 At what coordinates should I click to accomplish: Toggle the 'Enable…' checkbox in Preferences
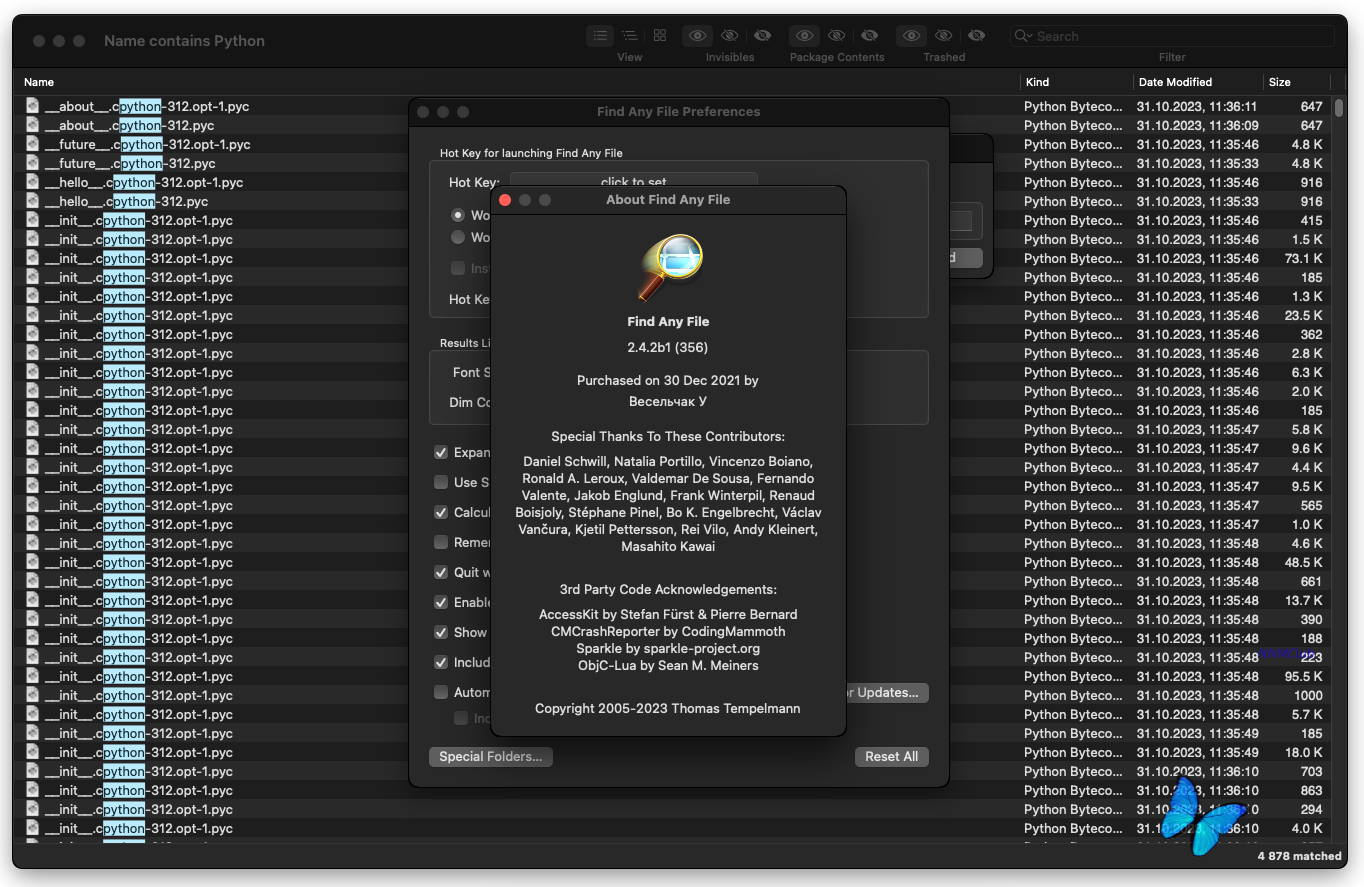tap(441, 602)
